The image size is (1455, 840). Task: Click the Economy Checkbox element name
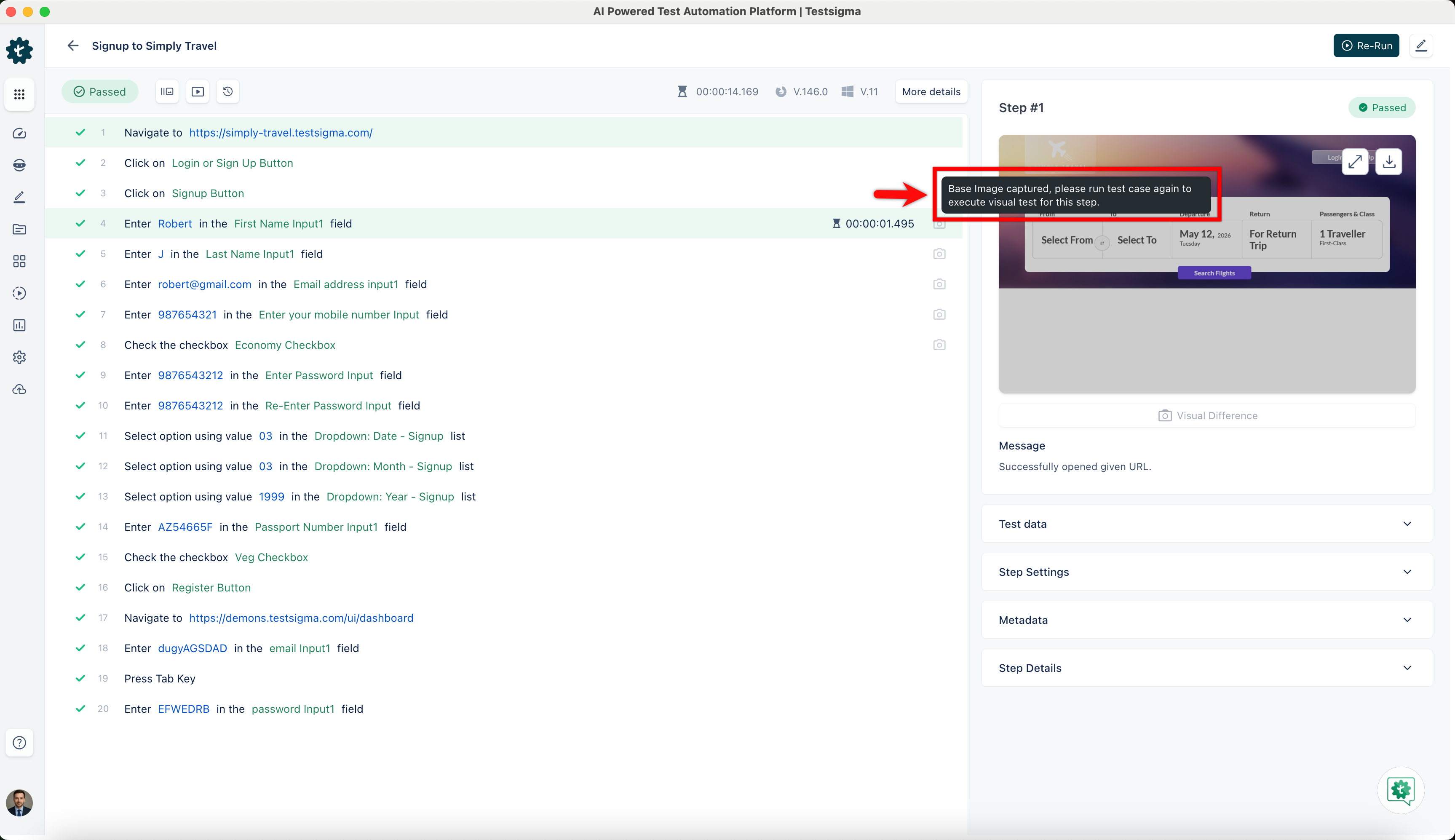(285, 345)
